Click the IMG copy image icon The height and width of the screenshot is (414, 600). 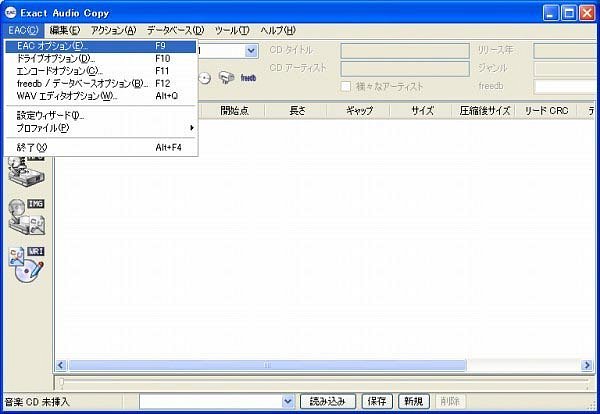(27, 217)
